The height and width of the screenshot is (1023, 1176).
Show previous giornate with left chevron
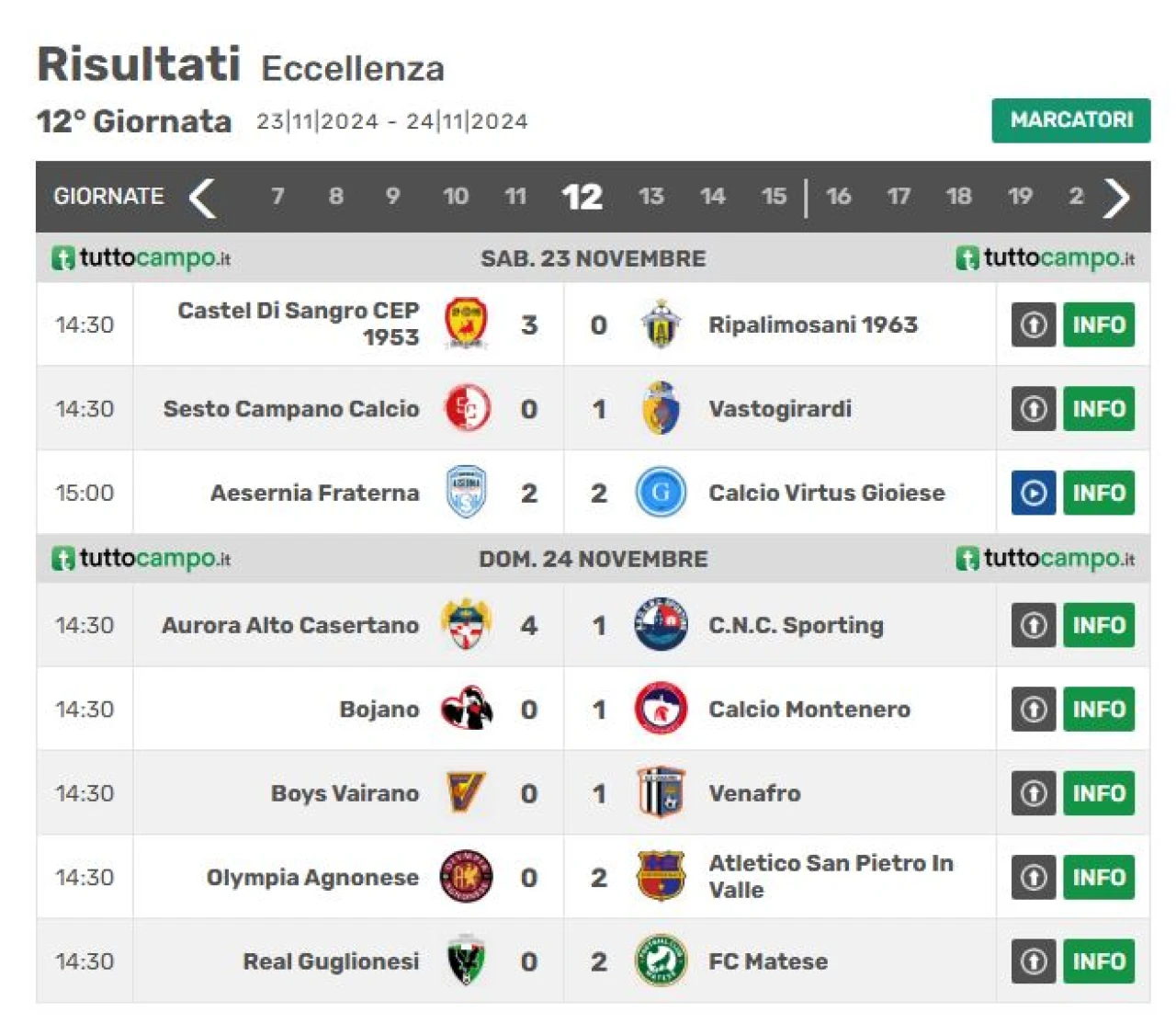click(202, 197)
